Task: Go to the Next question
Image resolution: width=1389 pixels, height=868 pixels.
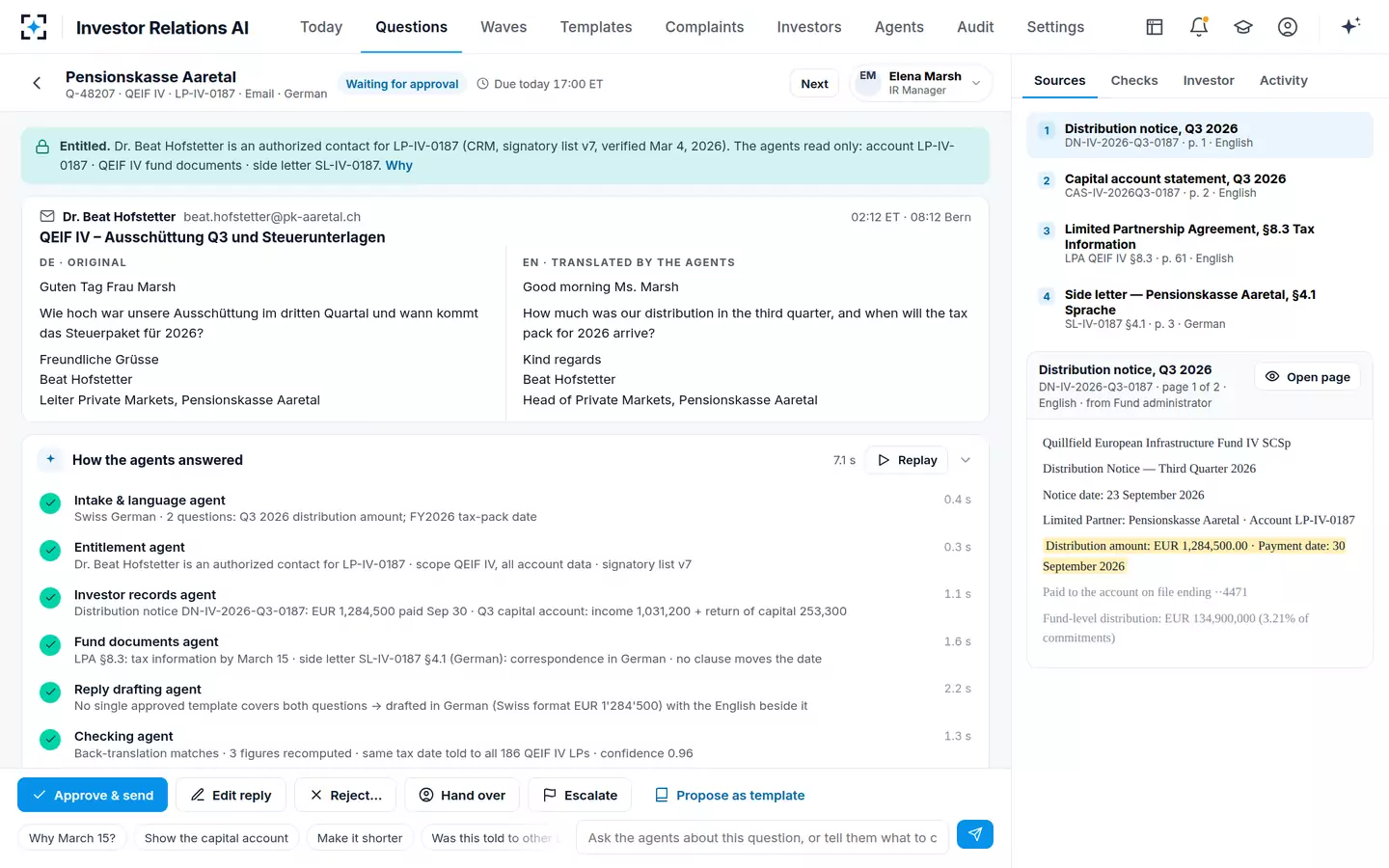Action: [x=814, y=84]
